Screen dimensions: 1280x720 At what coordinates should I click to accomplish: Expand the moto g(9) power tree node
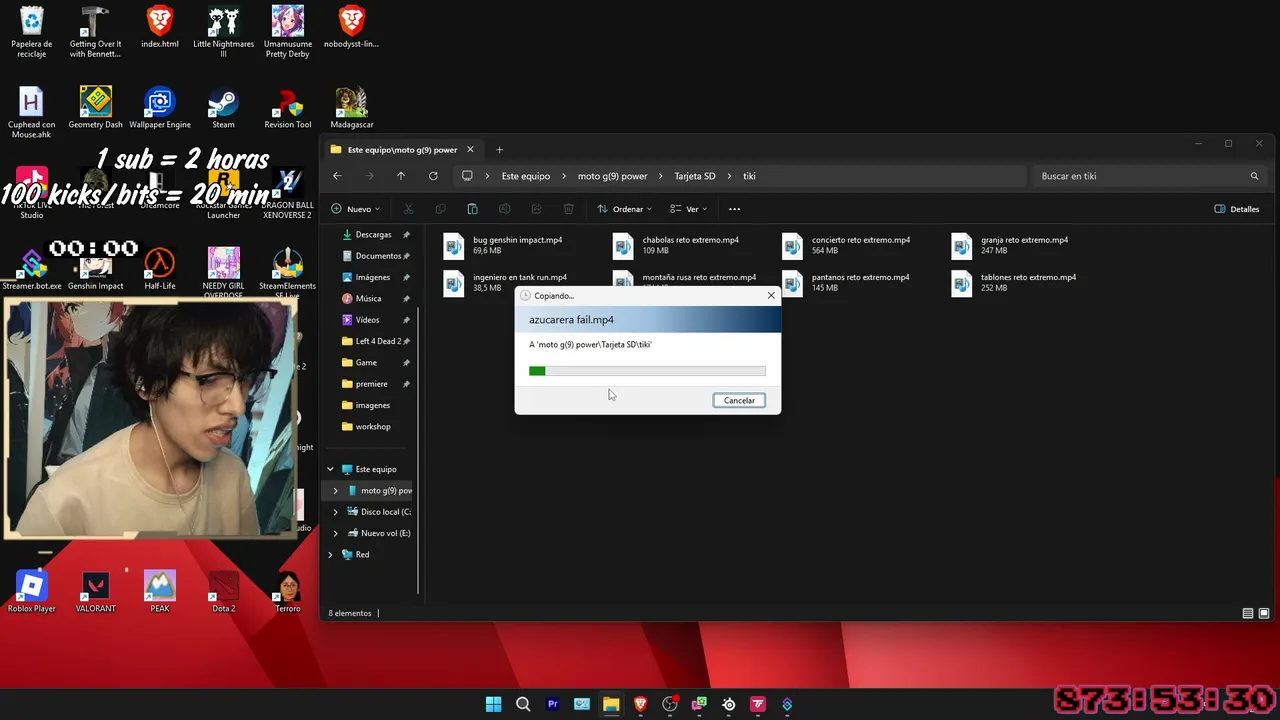pos(336,491)
